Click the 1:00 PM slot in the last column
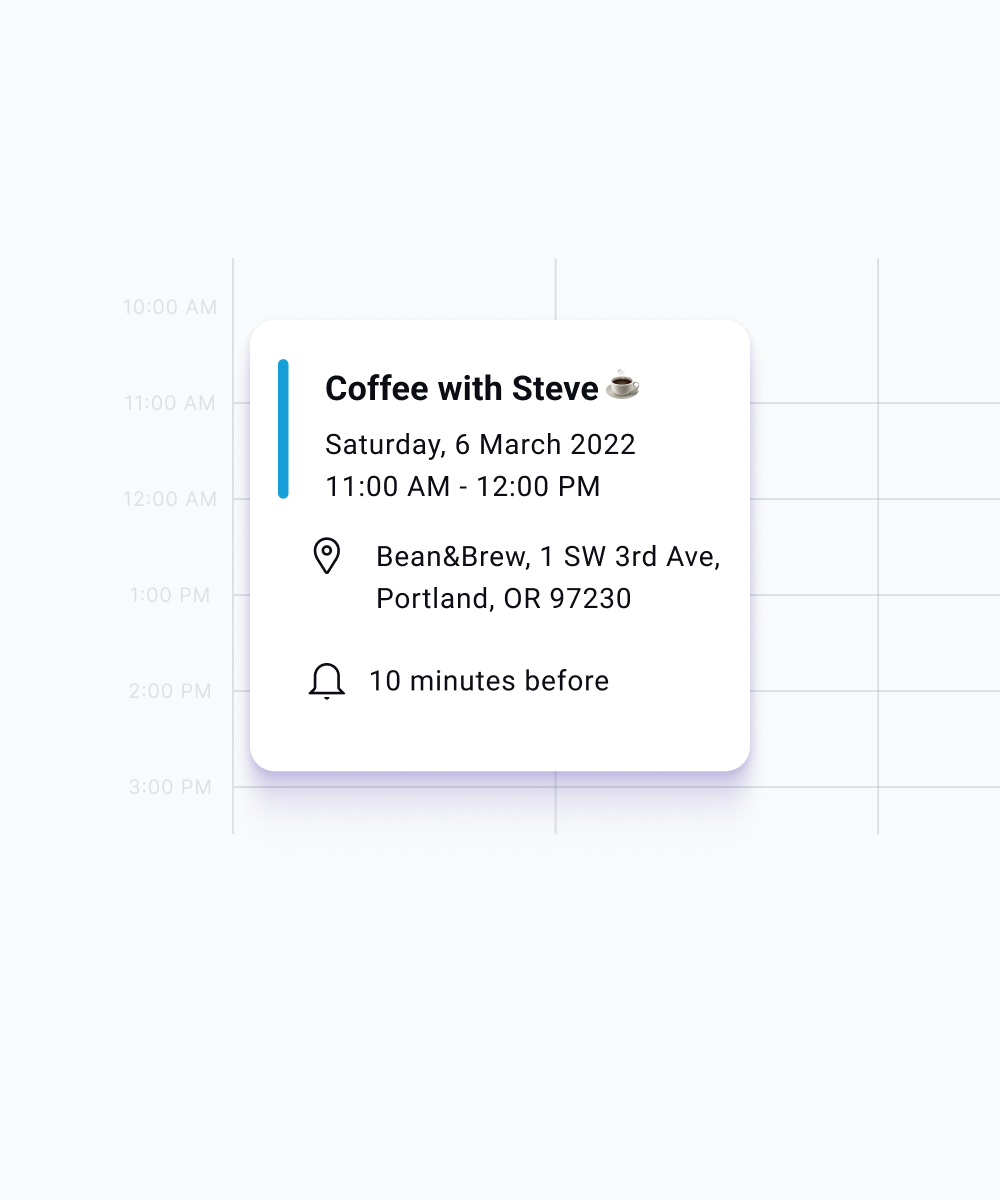 (938, 642)
